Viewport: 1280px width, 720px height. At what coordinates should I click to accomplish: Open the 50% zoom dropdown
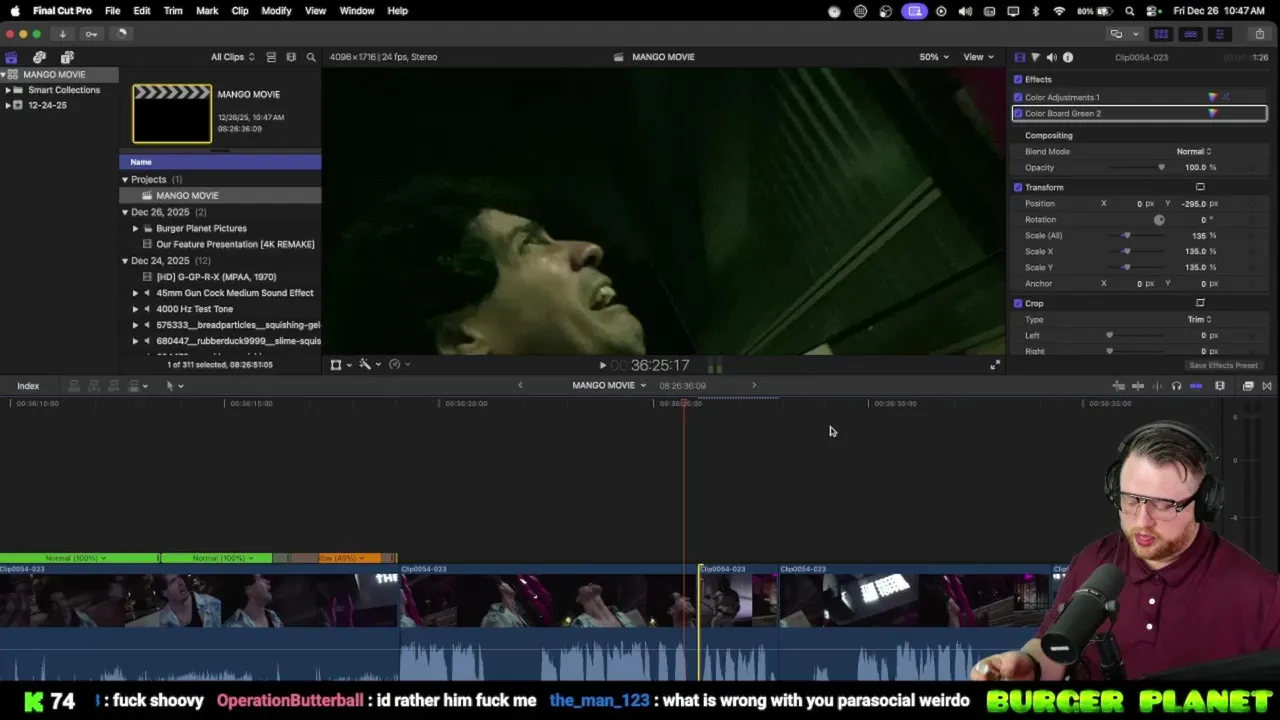935,57
